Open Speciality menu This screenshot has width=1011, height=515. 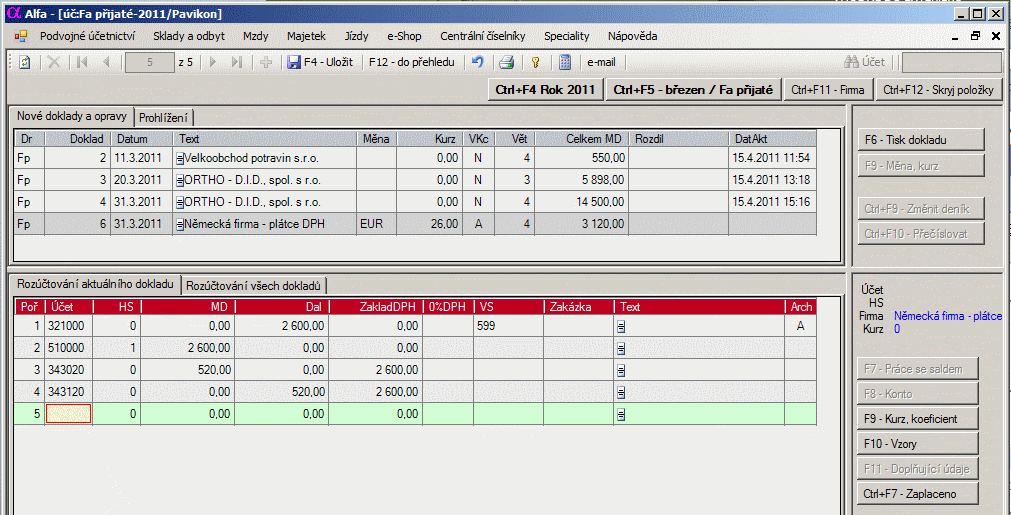point(567,36)
